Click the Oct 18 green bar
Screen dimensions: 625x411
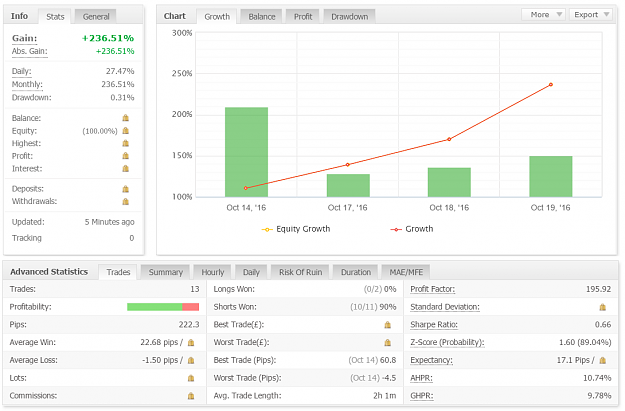[449, 182]
